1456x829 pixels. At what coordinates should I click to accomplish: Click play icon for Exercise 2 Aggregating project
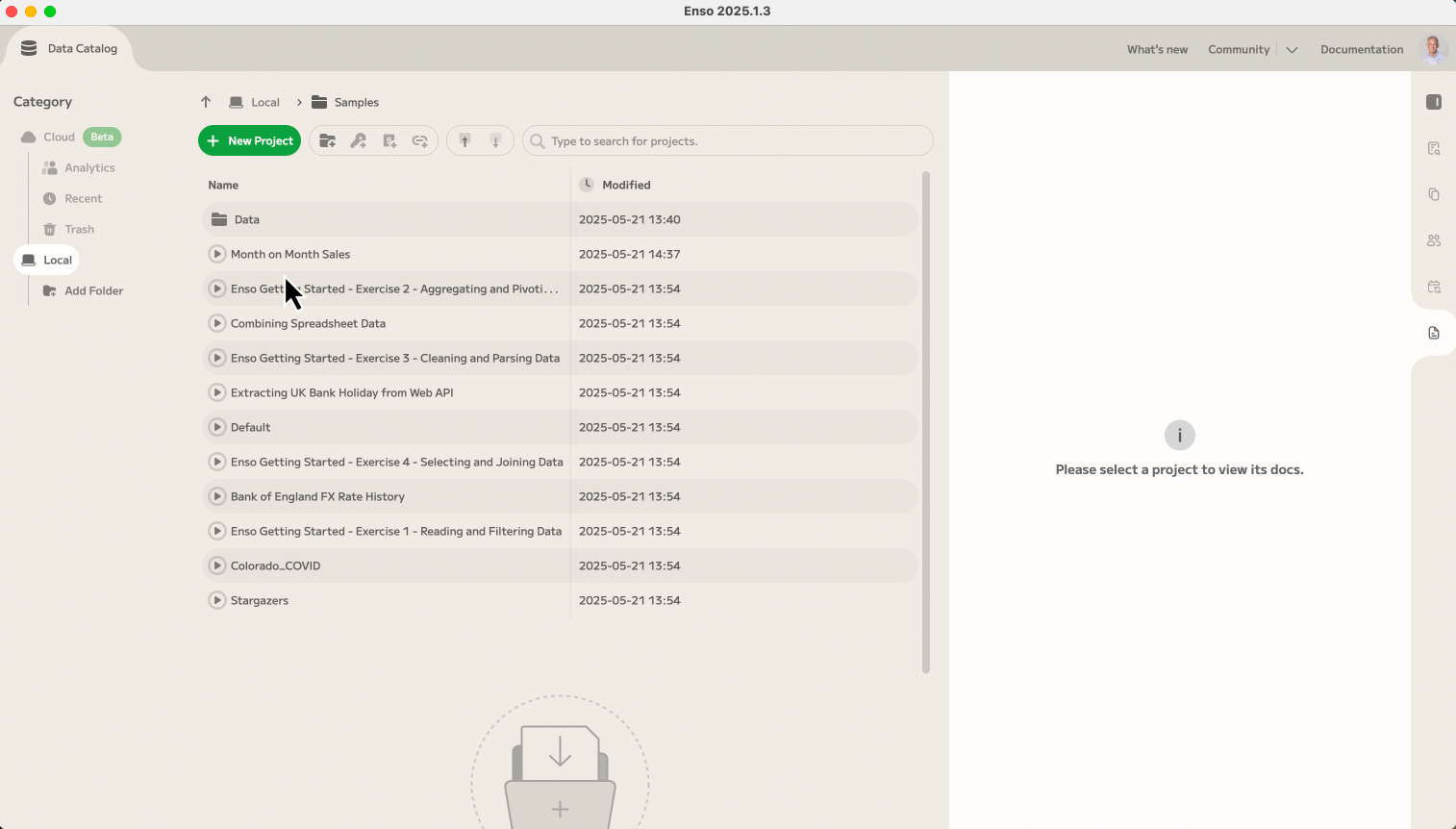coord(217,289)
